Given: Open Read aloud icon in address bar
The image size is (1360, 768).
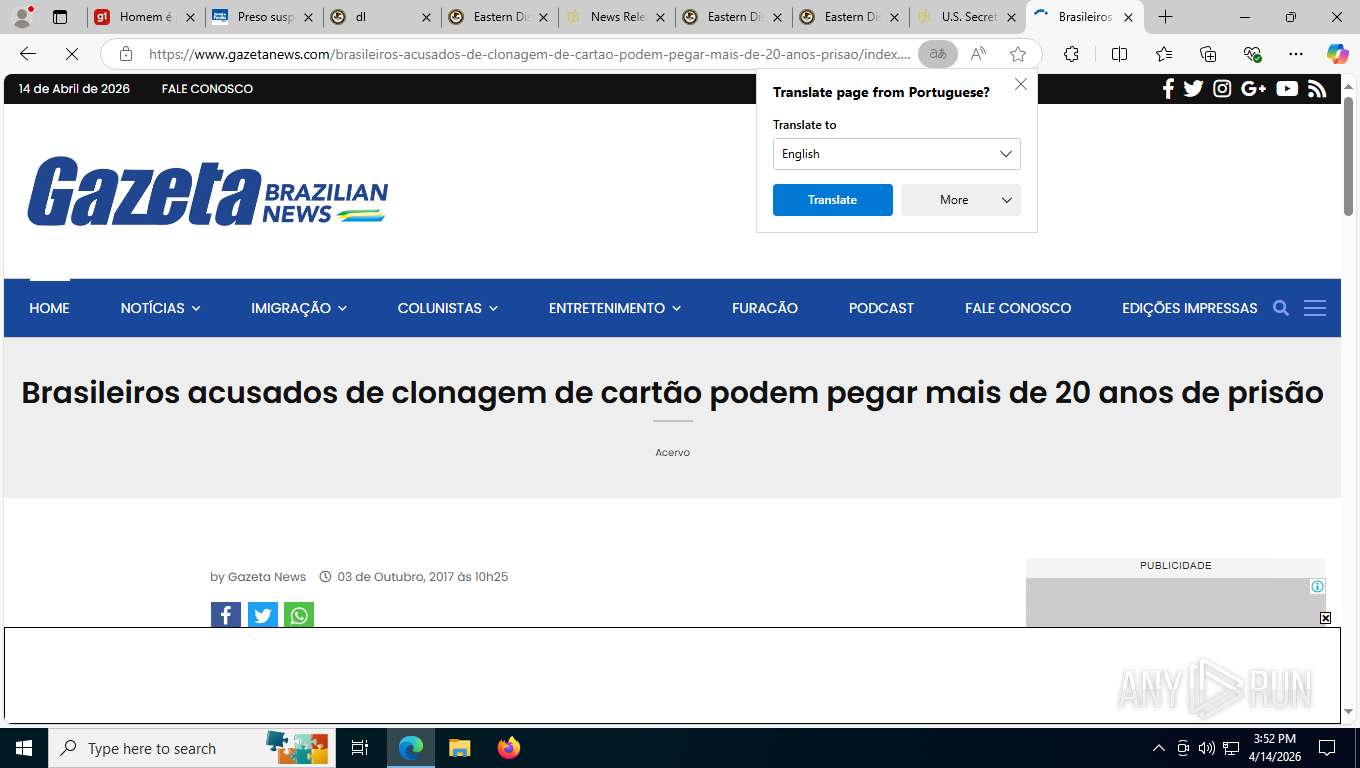Looking at the screenshot, I should 978,54.
